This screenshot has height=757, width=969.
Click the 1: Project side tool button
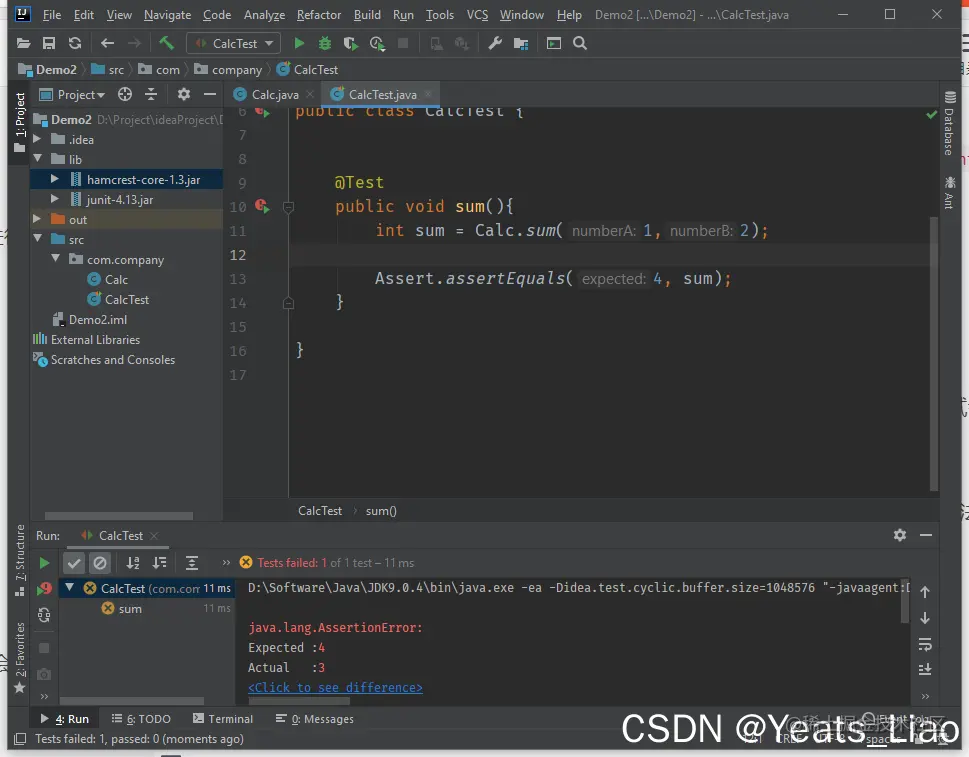tap(20, 122)
